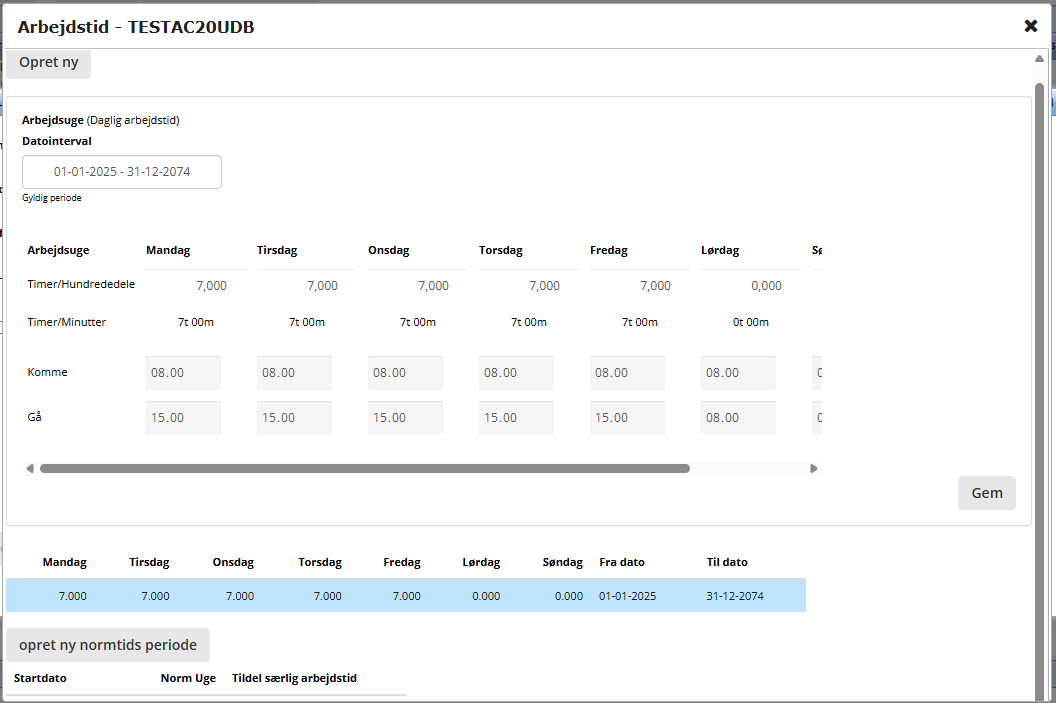Click the Fredag Gå time field
The image size is (1056, 703).
[x=627, y=418]
